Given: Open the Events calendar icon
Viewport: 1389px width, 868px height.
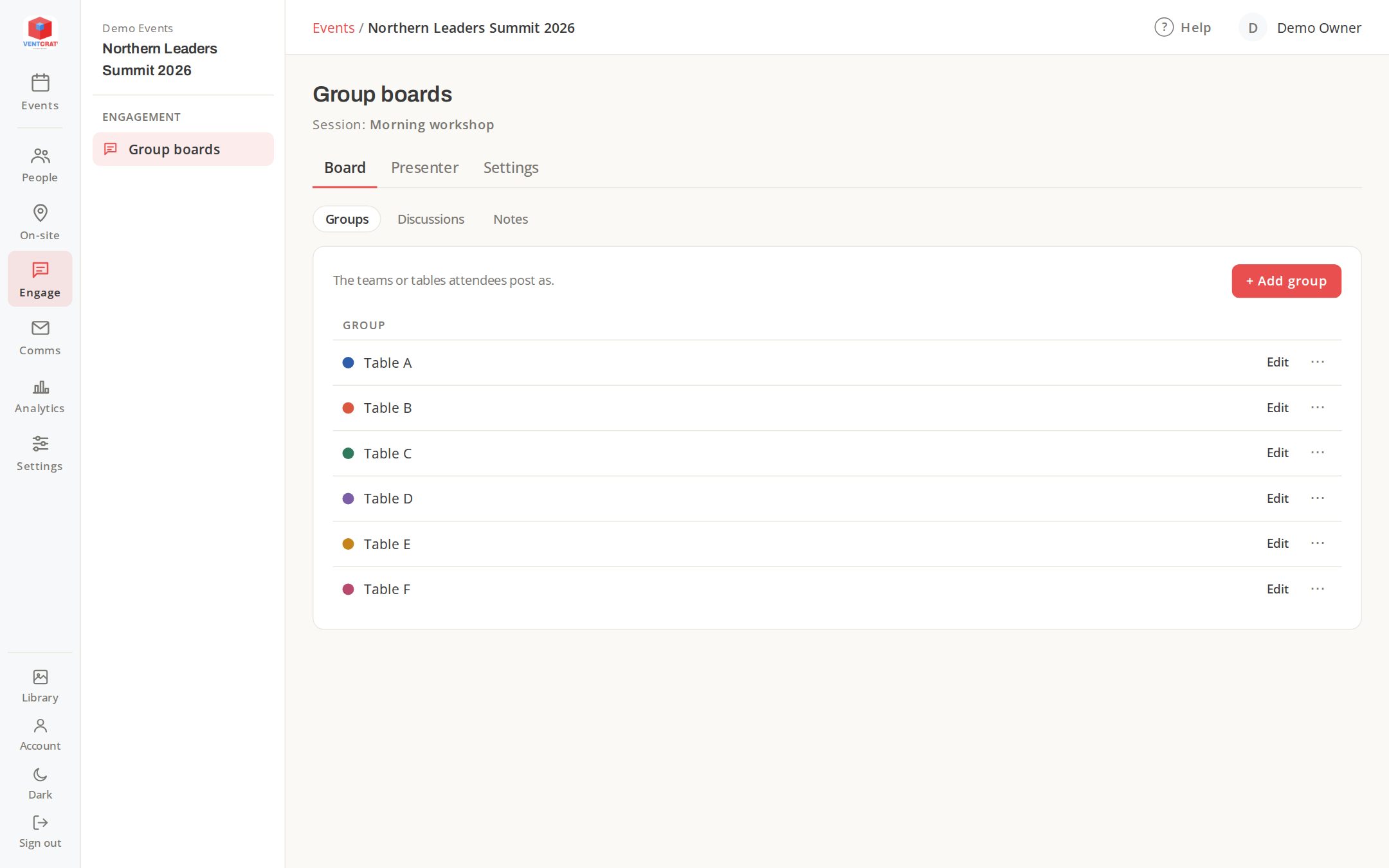Looking at the screenshot, I should [40, 83].
